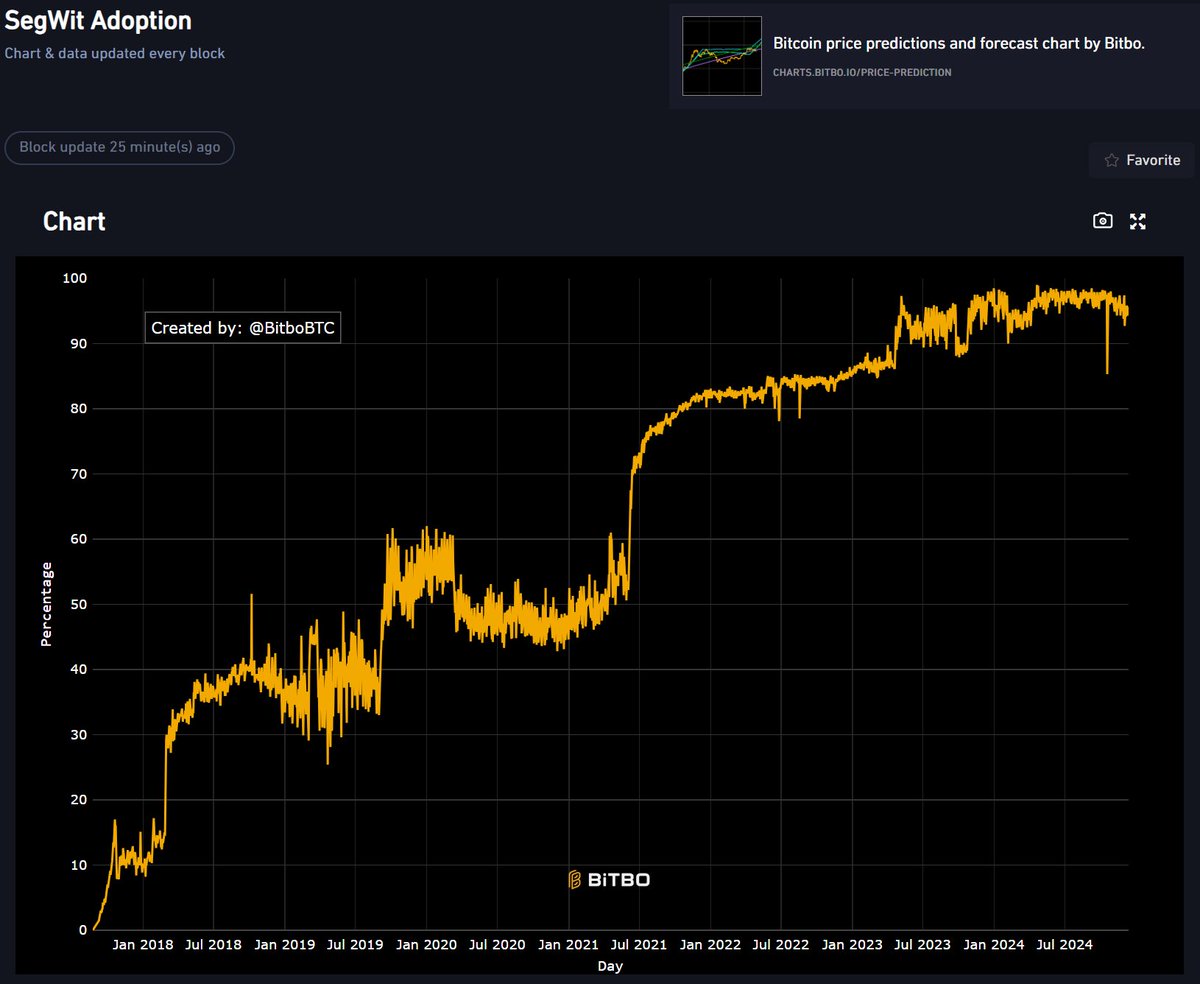The width and height of the screenshot is (1200, 984).
Task: Click the 100 y-axis tick label
Action: (74, 278)
